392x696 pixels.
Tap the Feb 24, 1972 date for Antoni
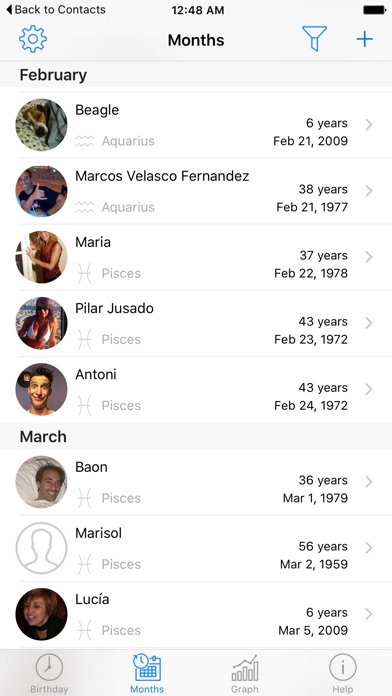pyautogui.click(x=311, y=406)
